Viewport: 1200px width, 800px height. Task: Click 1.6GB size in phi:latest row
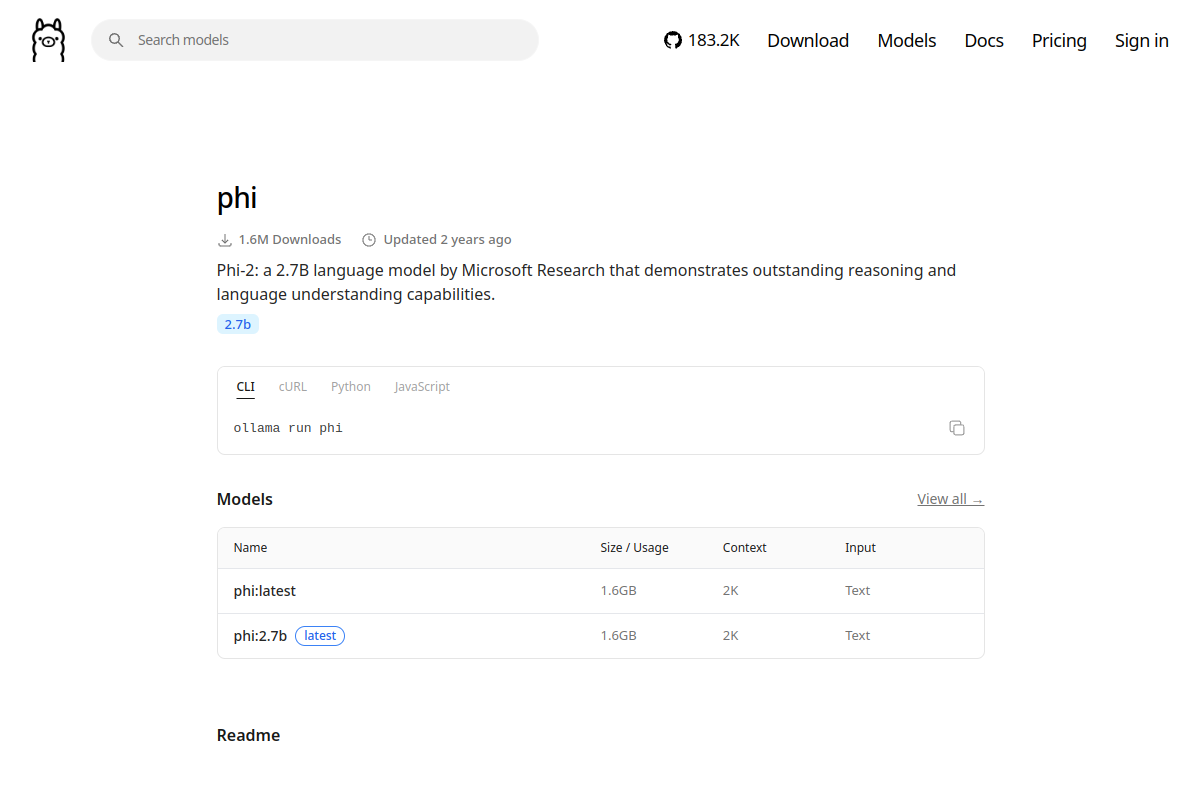click(619, 591)
